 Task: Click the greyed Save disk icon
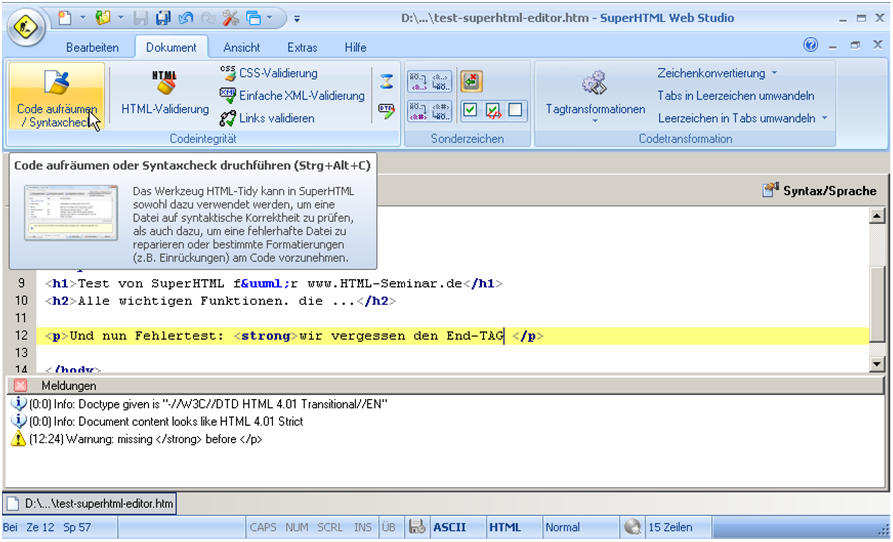tap(141, 18)
